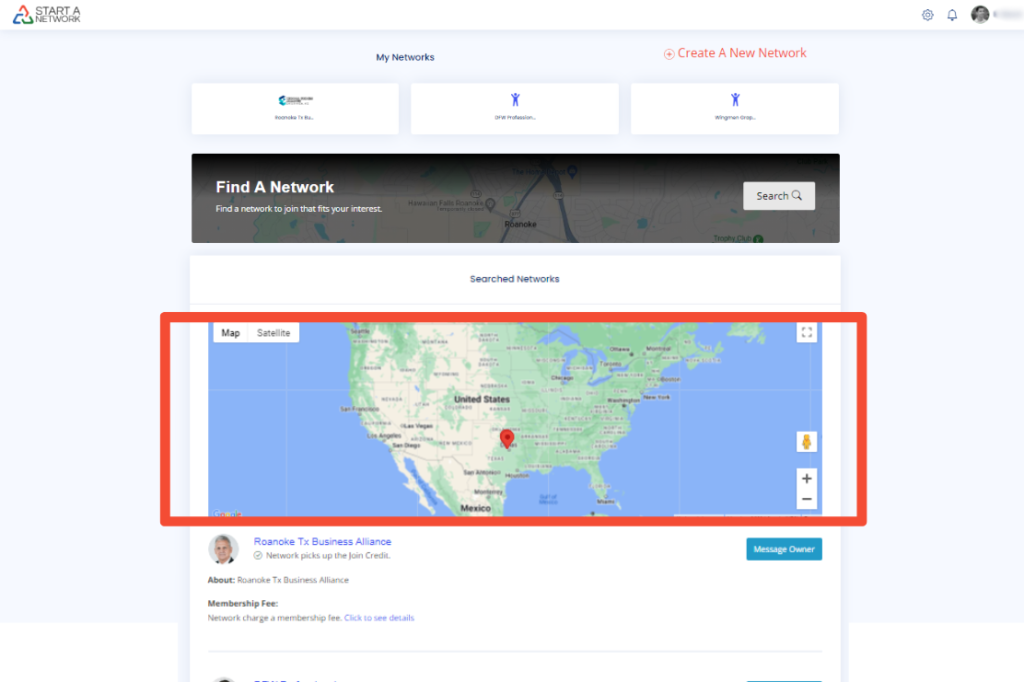The image size is (1024, 682).
Task: Click the notifications bell icon
Action: (x=952, y=15)
